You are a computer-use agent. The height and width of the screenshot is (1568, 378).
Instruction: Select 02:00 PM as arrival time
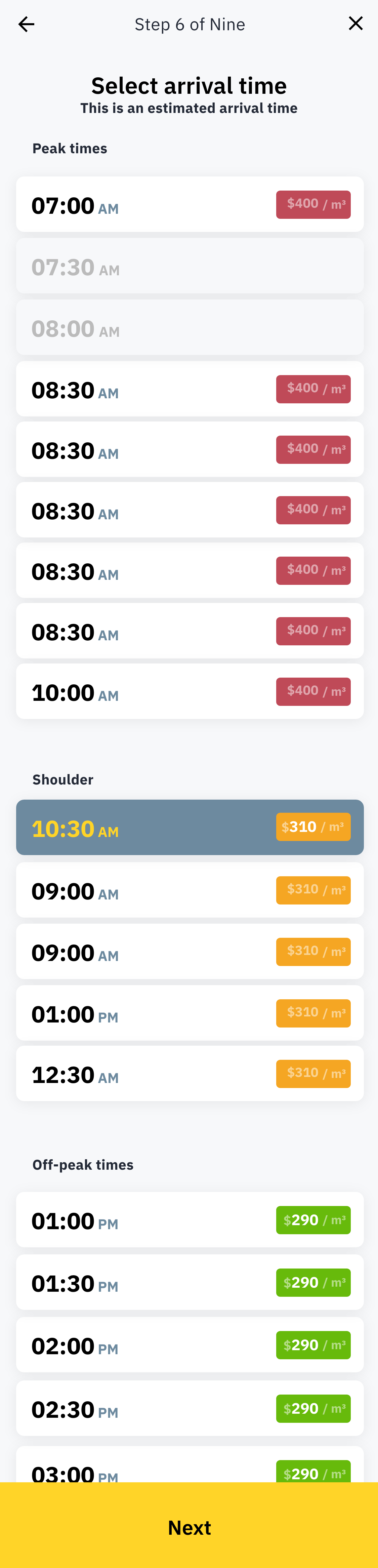(189, 1345)
